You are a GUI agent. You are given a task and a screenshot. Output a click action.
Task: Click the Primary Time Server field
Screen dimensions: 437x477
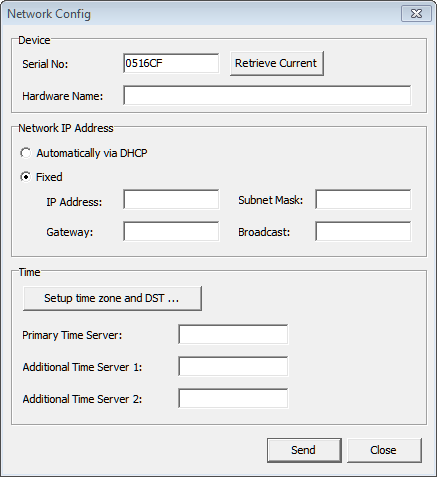point(233,334)
